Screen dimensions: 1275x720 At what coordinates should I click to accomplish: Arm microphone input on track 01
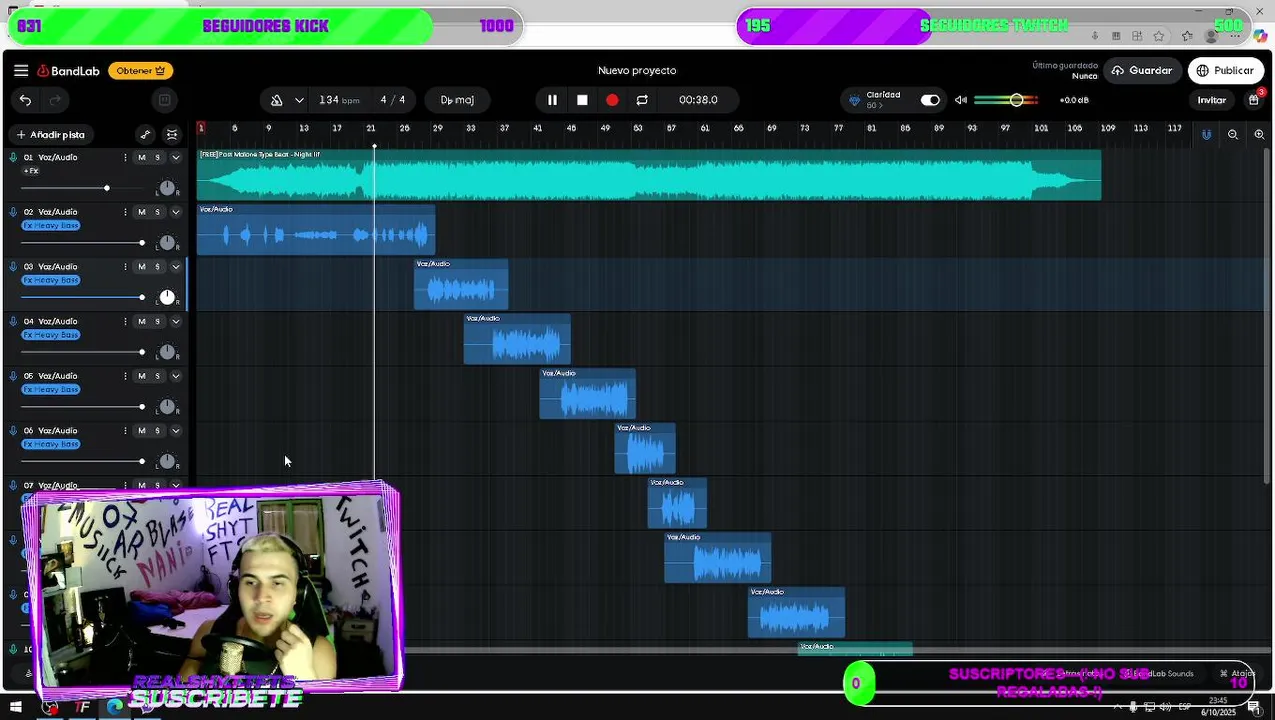click(13, 157)
